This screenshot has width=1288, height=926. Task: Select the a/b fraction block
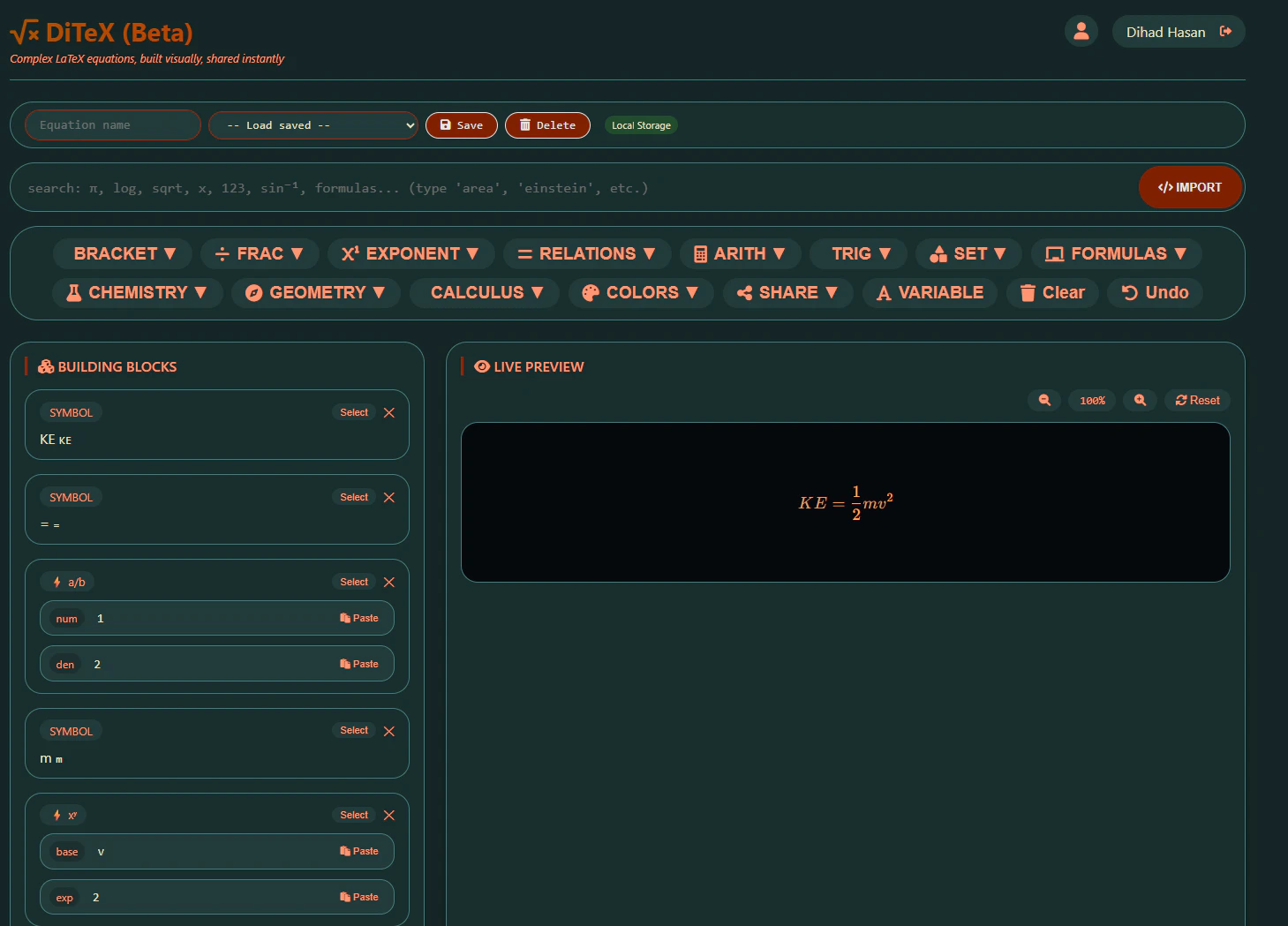point(353,582)
